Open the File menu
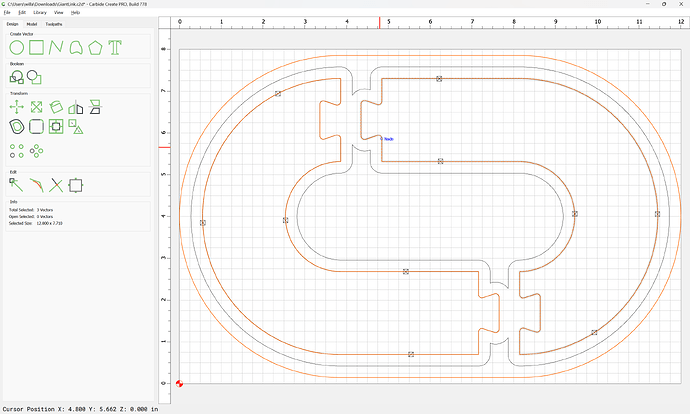The image size is (690, 414). click(7, 12)
